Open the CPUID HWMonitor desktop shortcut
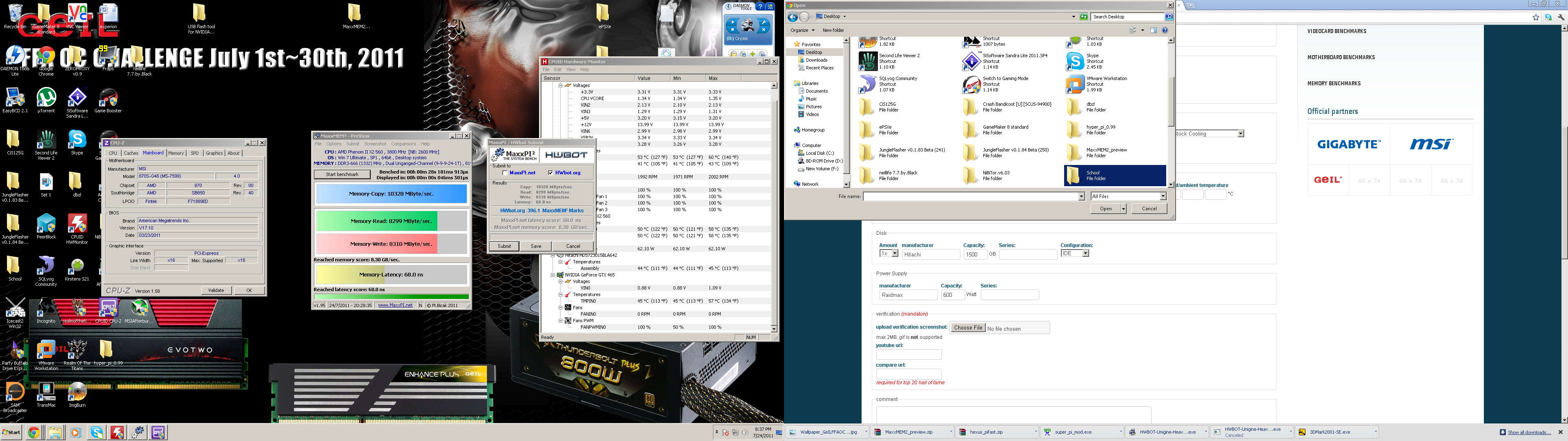 pos(77,229)
